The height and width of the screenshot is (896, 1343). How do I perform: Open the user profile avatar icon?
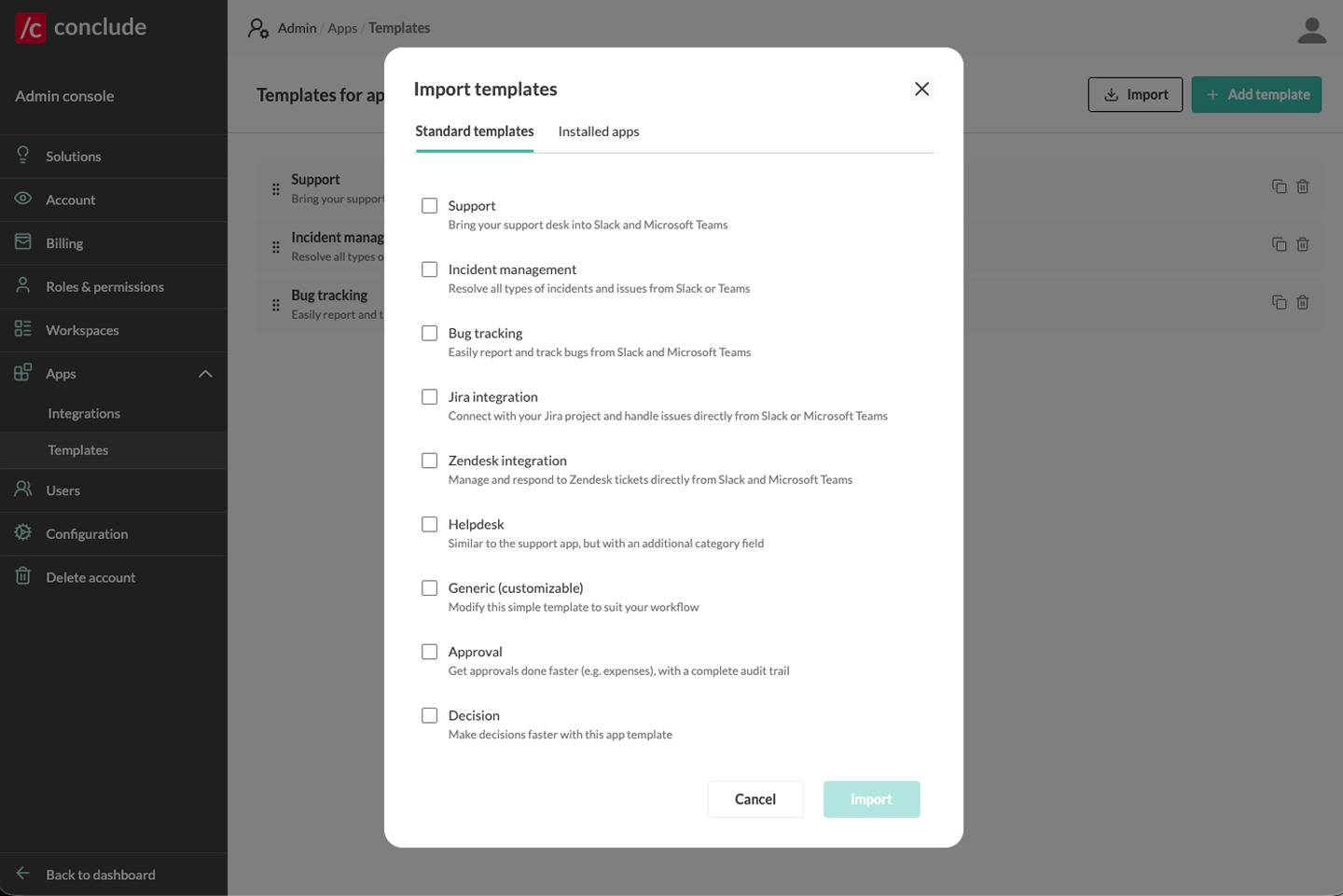click(x=1311, y=30)
